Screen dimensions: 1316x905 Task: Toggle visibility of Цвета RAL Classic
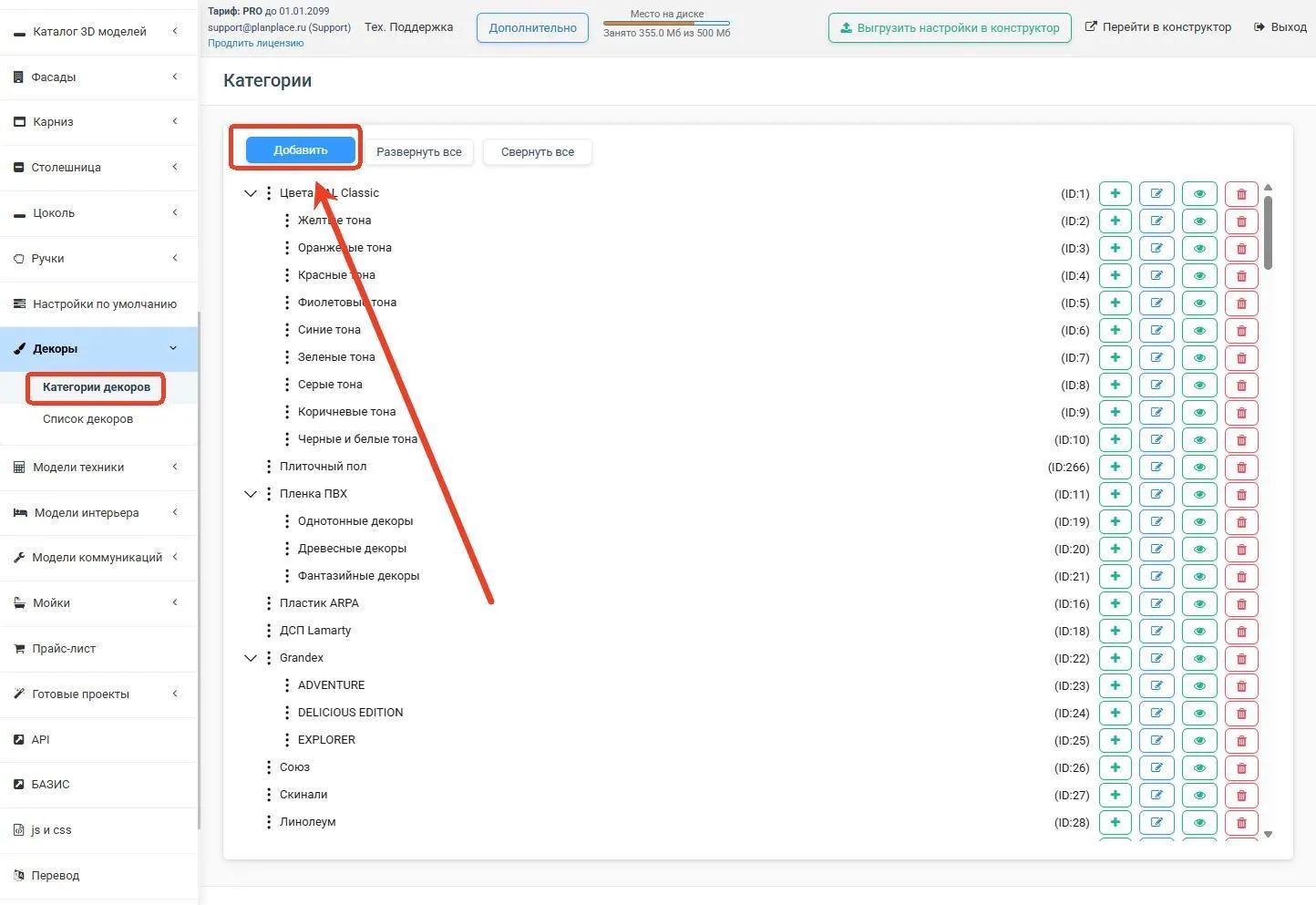coord(1199,193)
